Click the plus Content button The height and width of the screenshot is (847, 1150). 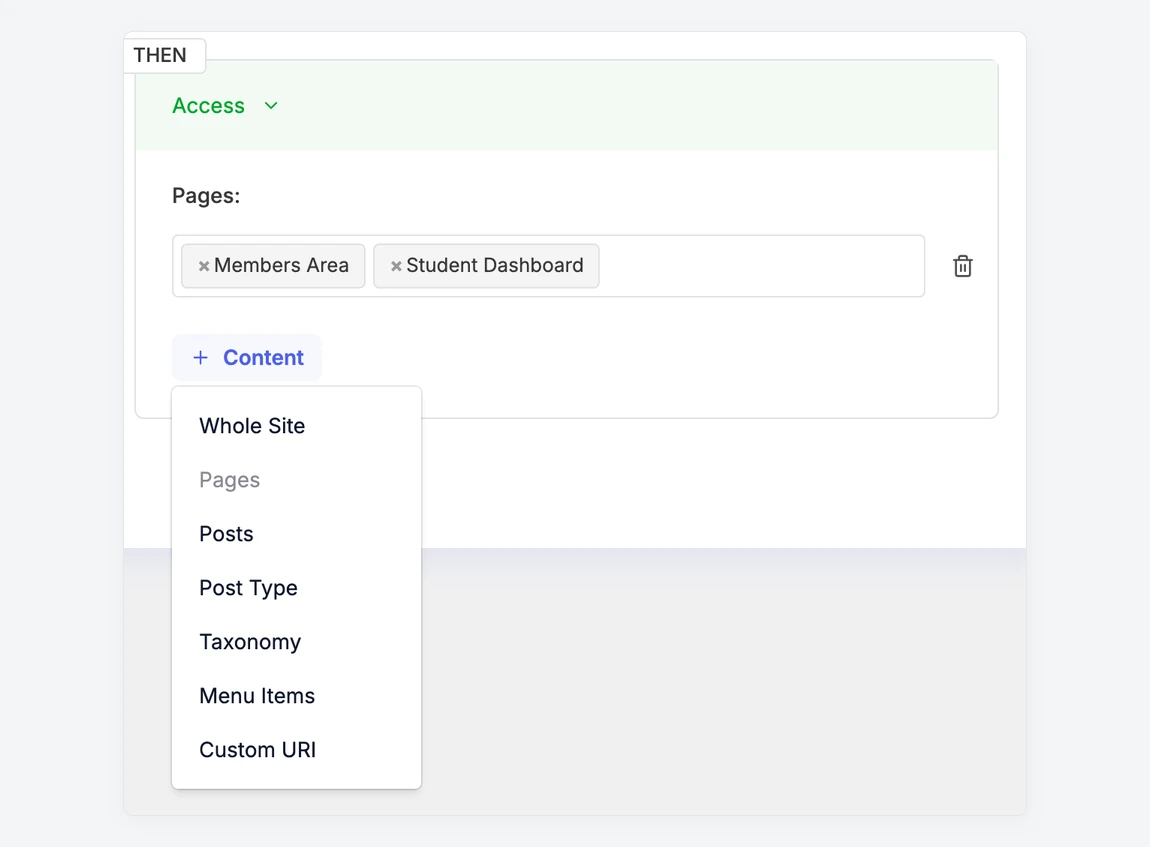(247, 357)
